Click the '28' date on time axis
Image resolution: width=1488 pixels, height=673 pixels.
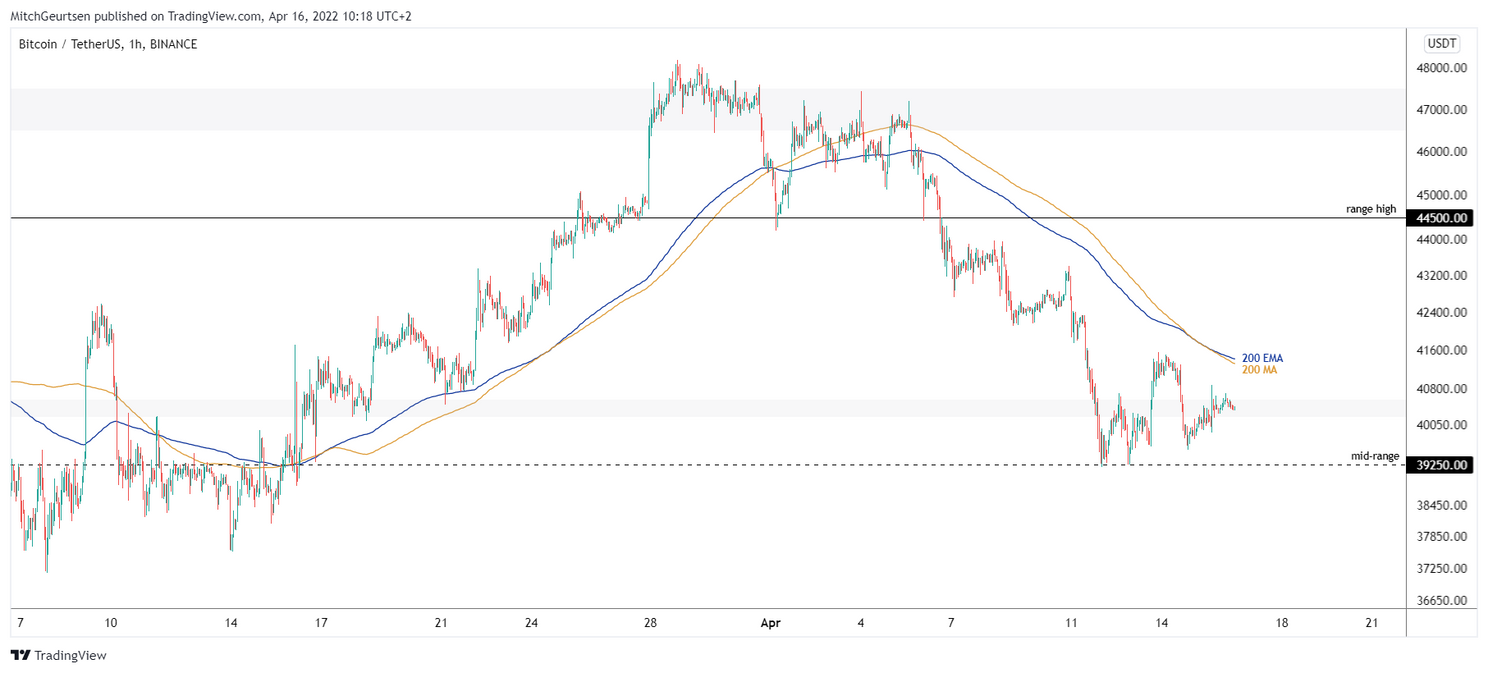point(650,623)
